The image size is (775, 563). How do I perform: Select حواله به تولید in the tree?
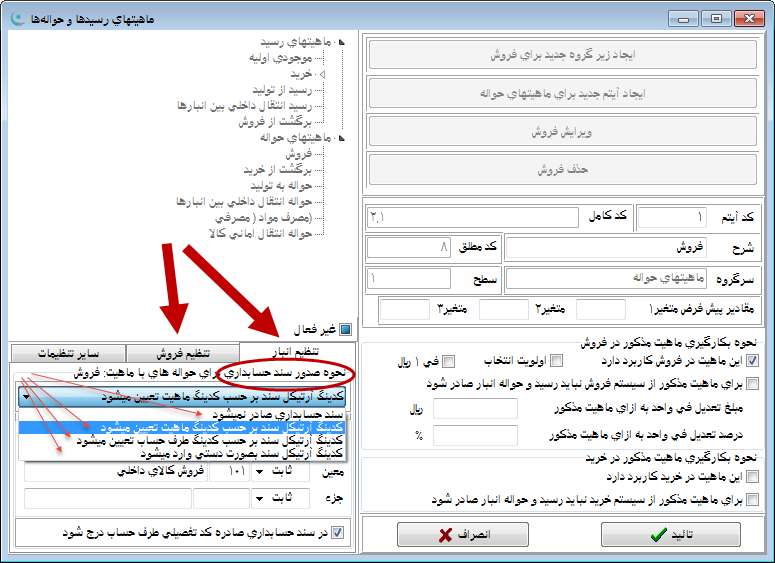[281, 185]
